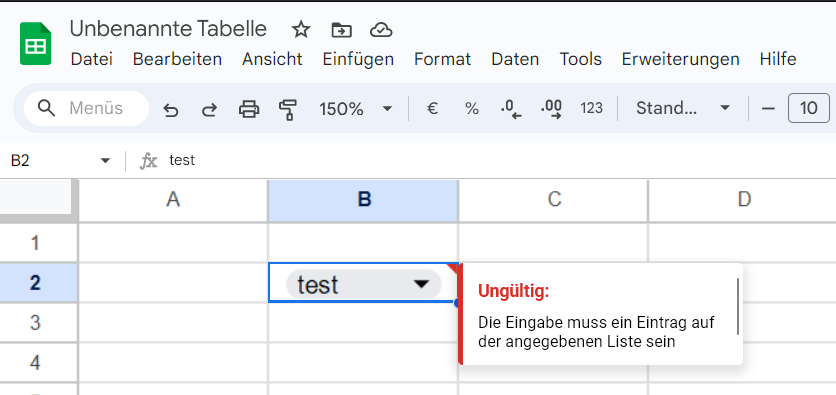
Task: Star the Unbenannte Tabelle document
Action: point(301,30)
